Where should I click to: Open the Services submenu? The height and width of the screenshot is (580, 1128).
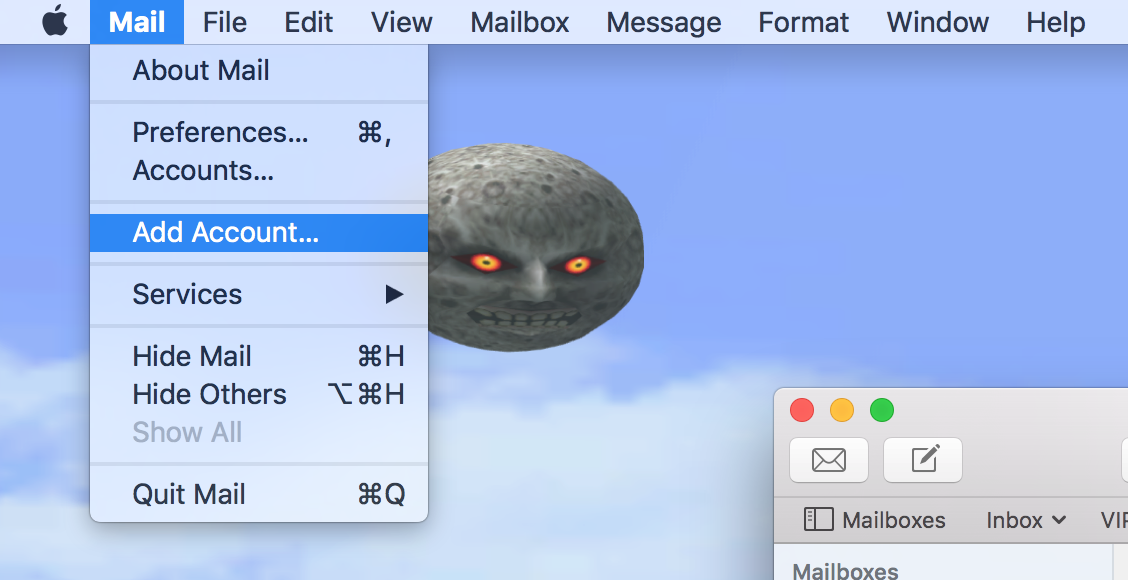tap(259, 294)
